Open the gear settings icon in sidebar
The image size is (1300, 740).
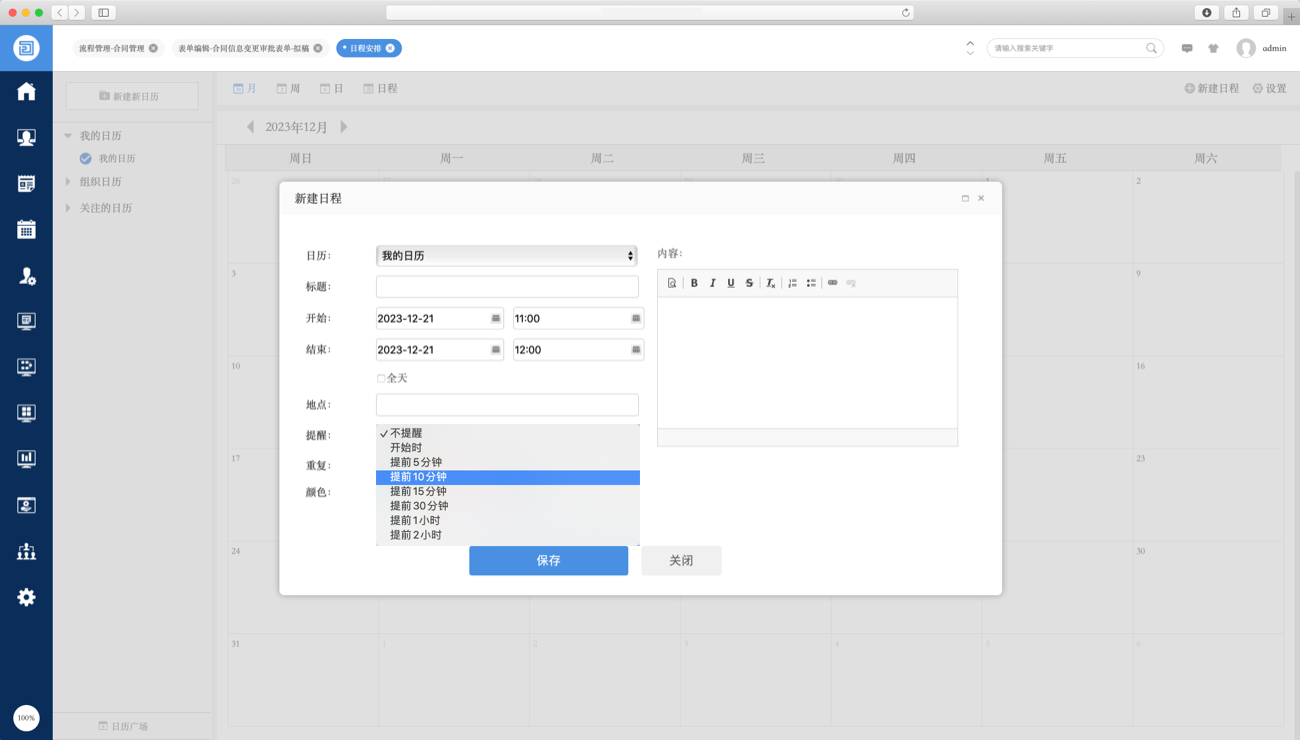coord(26,597)
